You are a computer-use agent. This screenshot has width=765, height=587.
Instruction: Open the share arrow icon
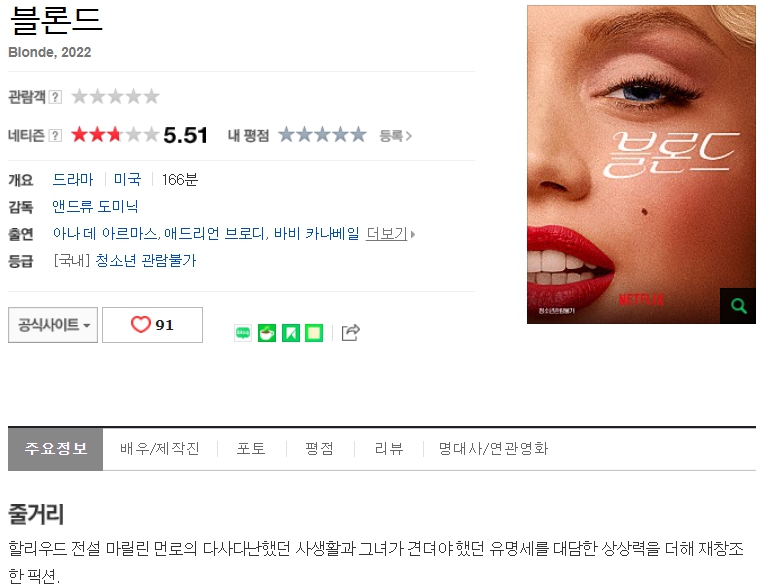coord(351,333)
